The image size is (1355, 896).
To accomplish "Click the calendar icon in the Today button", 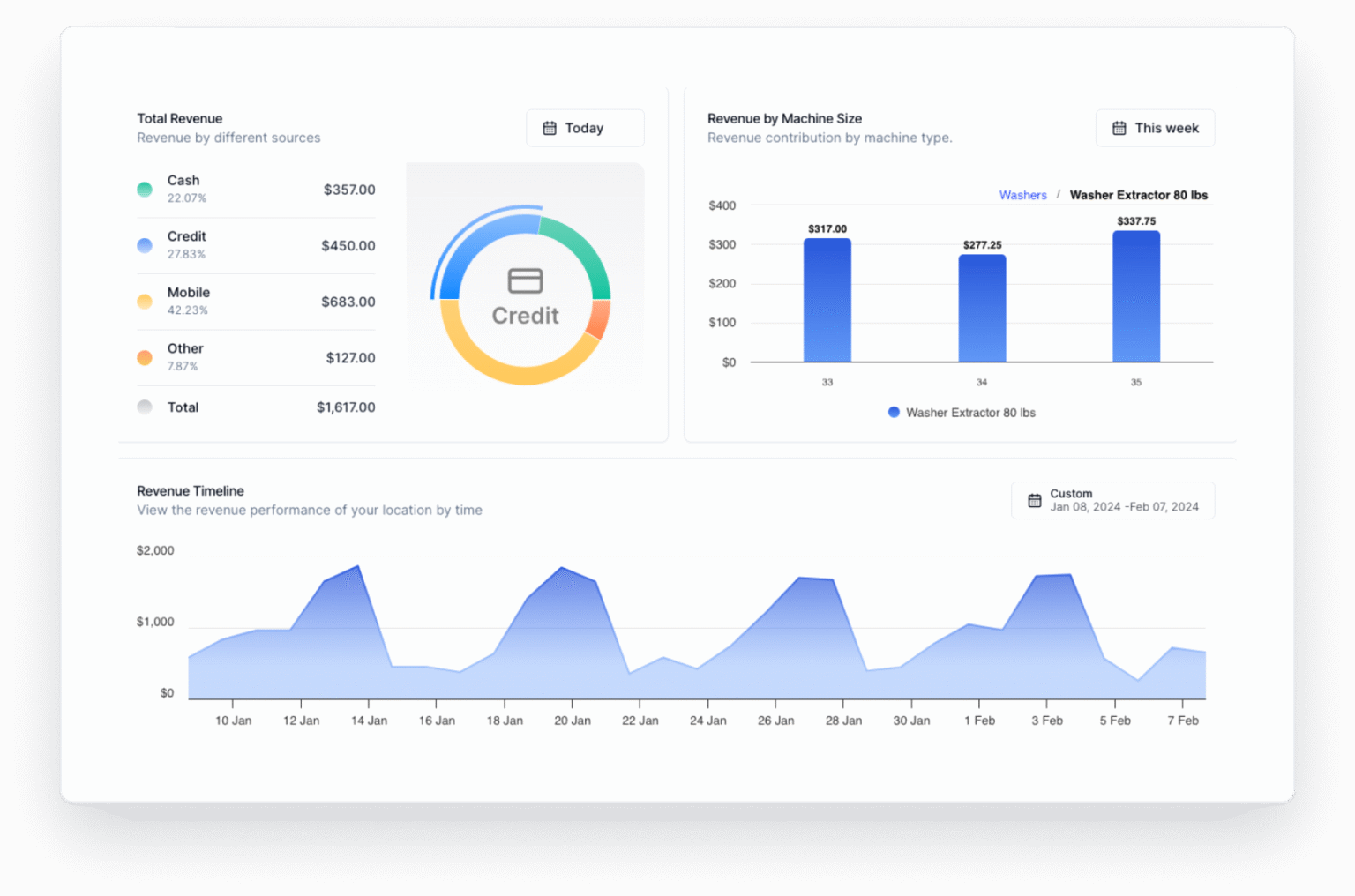I will pos(551,128).
